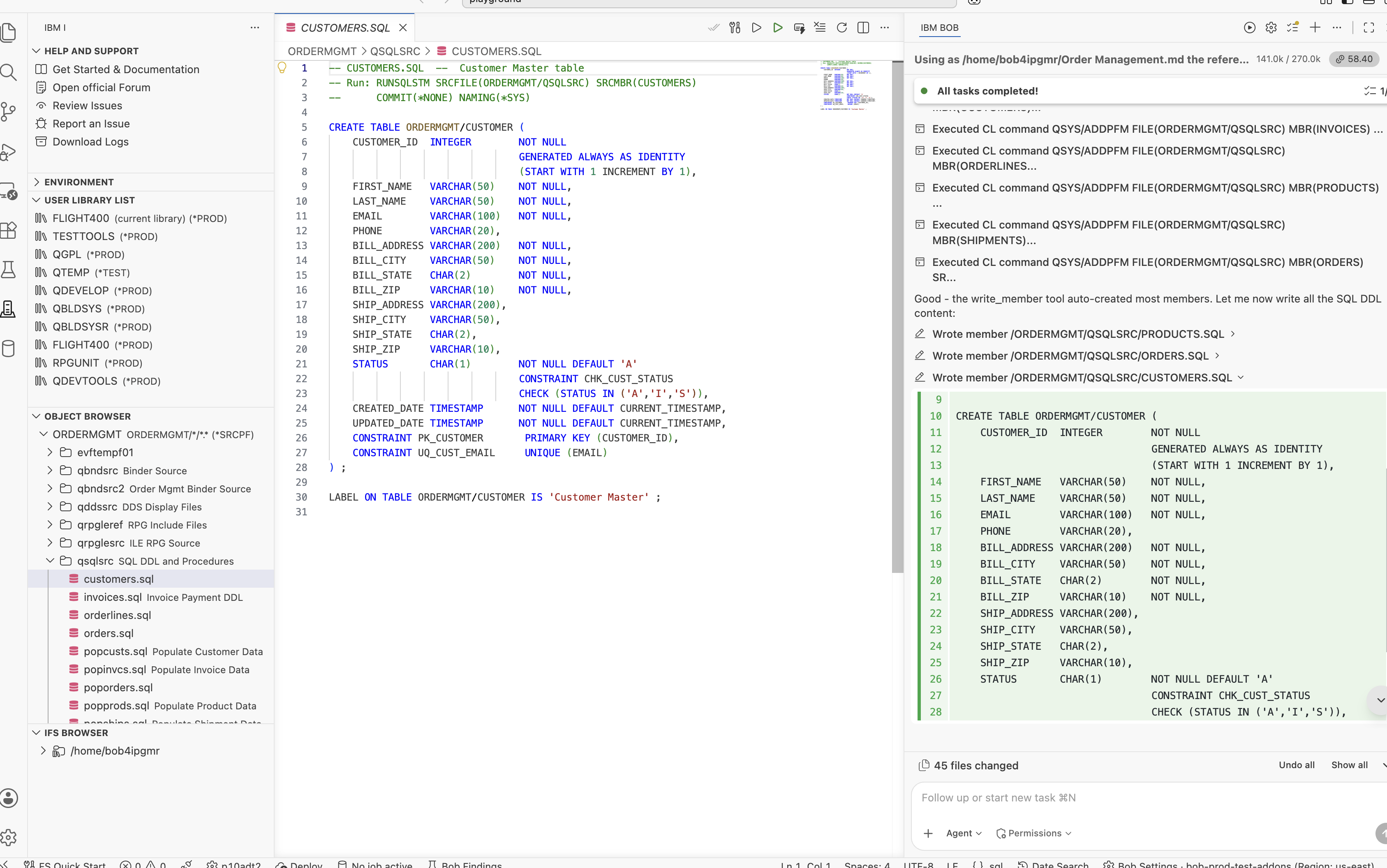
Task: Open the database cylinder icon in activity bar
Action: [x=8, y=348]
